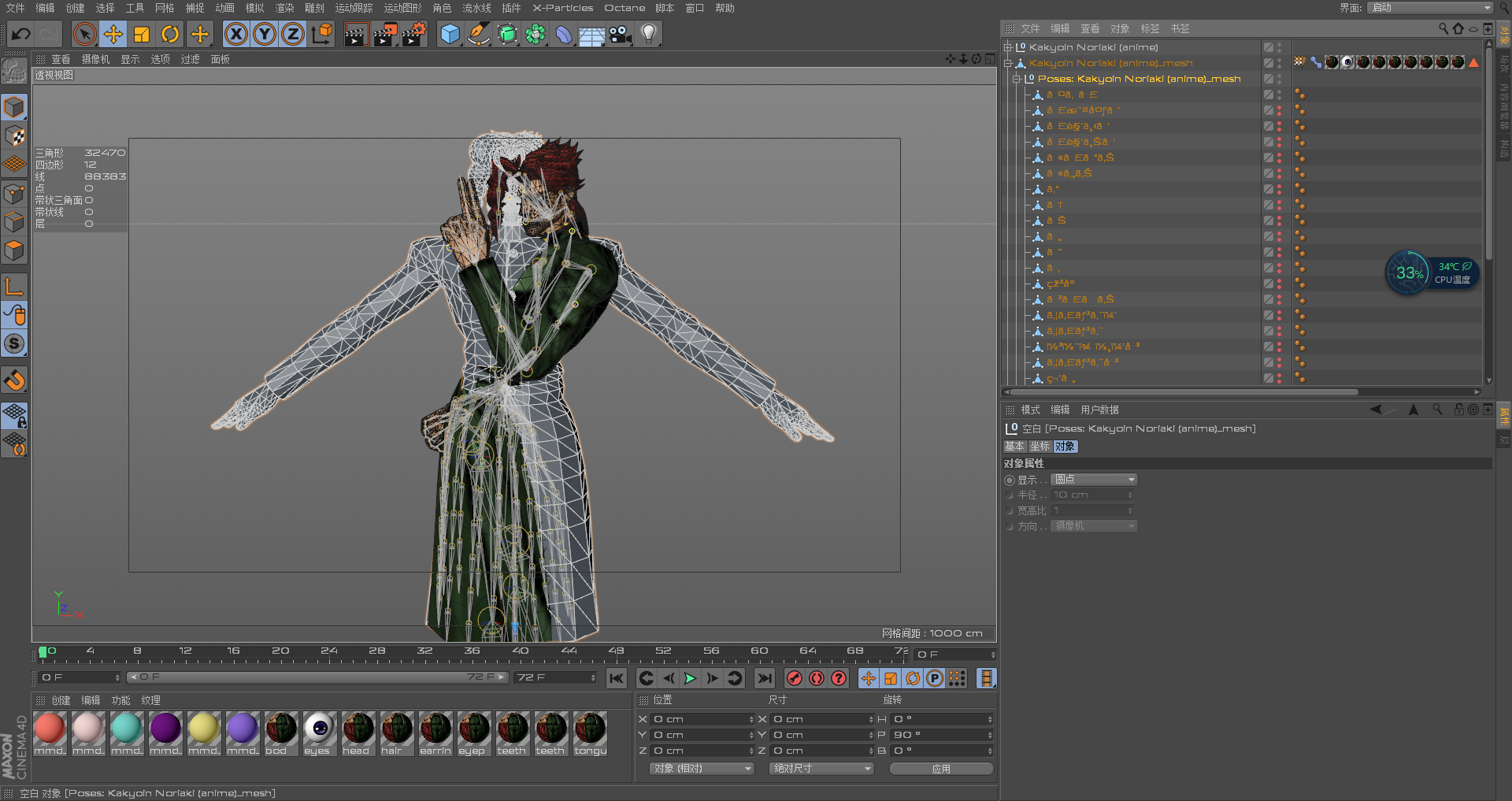
Task: Open the green subdivision generator cube icon
Action: (507, 34)
